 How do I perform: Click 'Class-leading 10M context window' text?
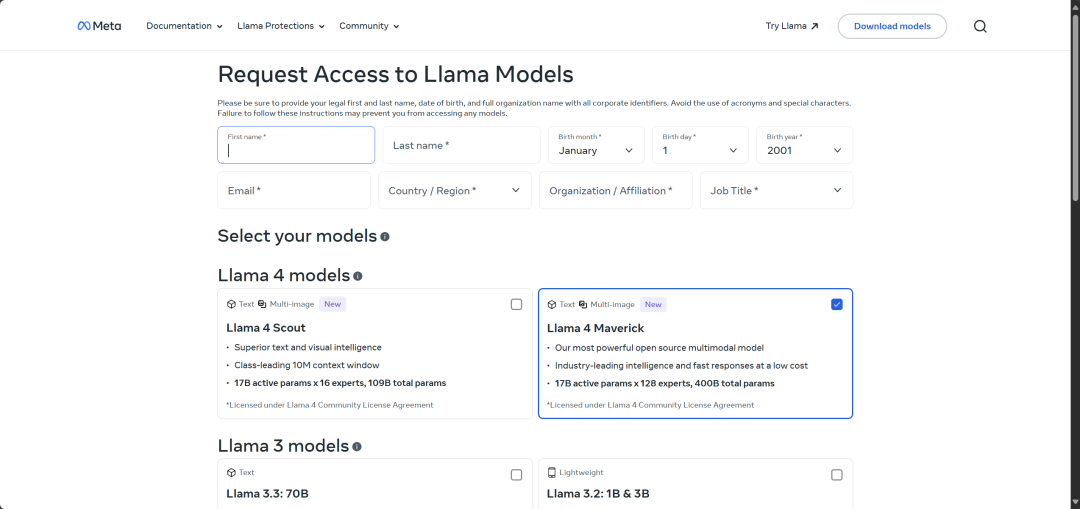pyautogui.click(x=307, y=365)
